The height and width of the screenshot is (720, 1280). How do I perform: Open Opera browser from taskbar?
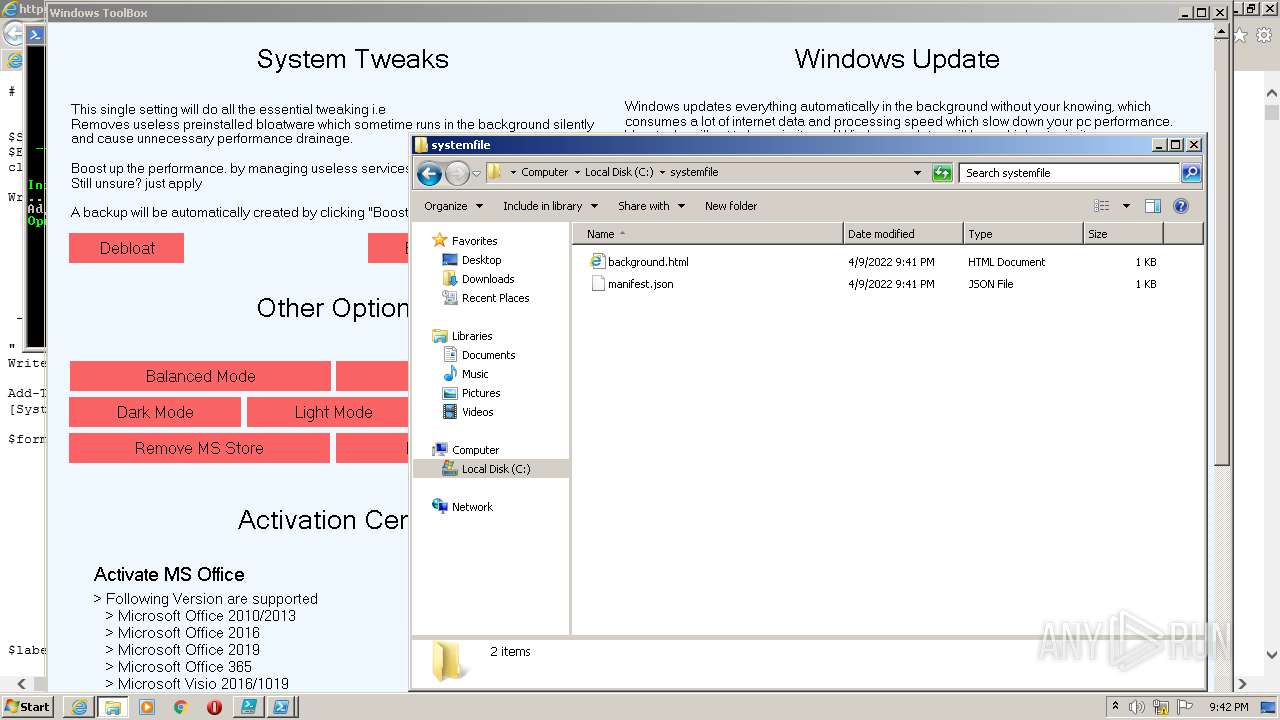[214, 707]
